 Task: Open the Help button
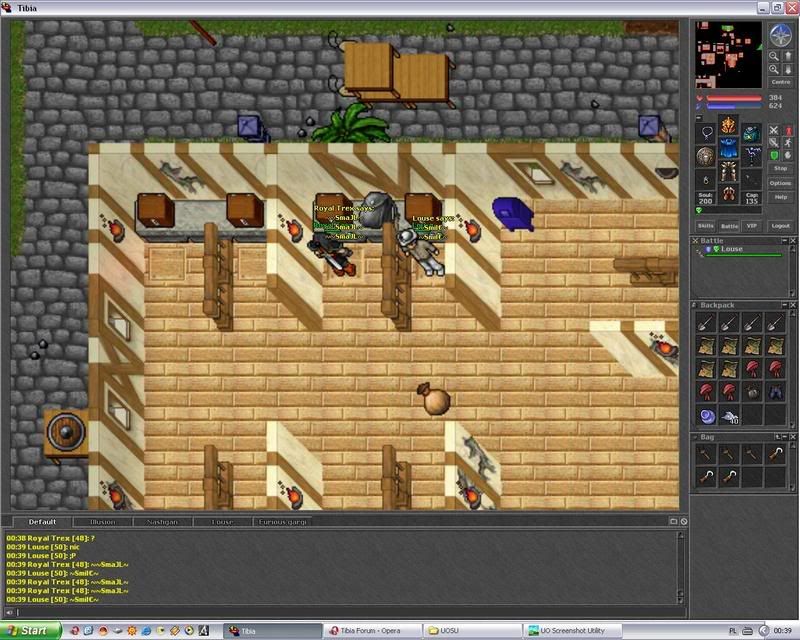[x=781, y=198]
